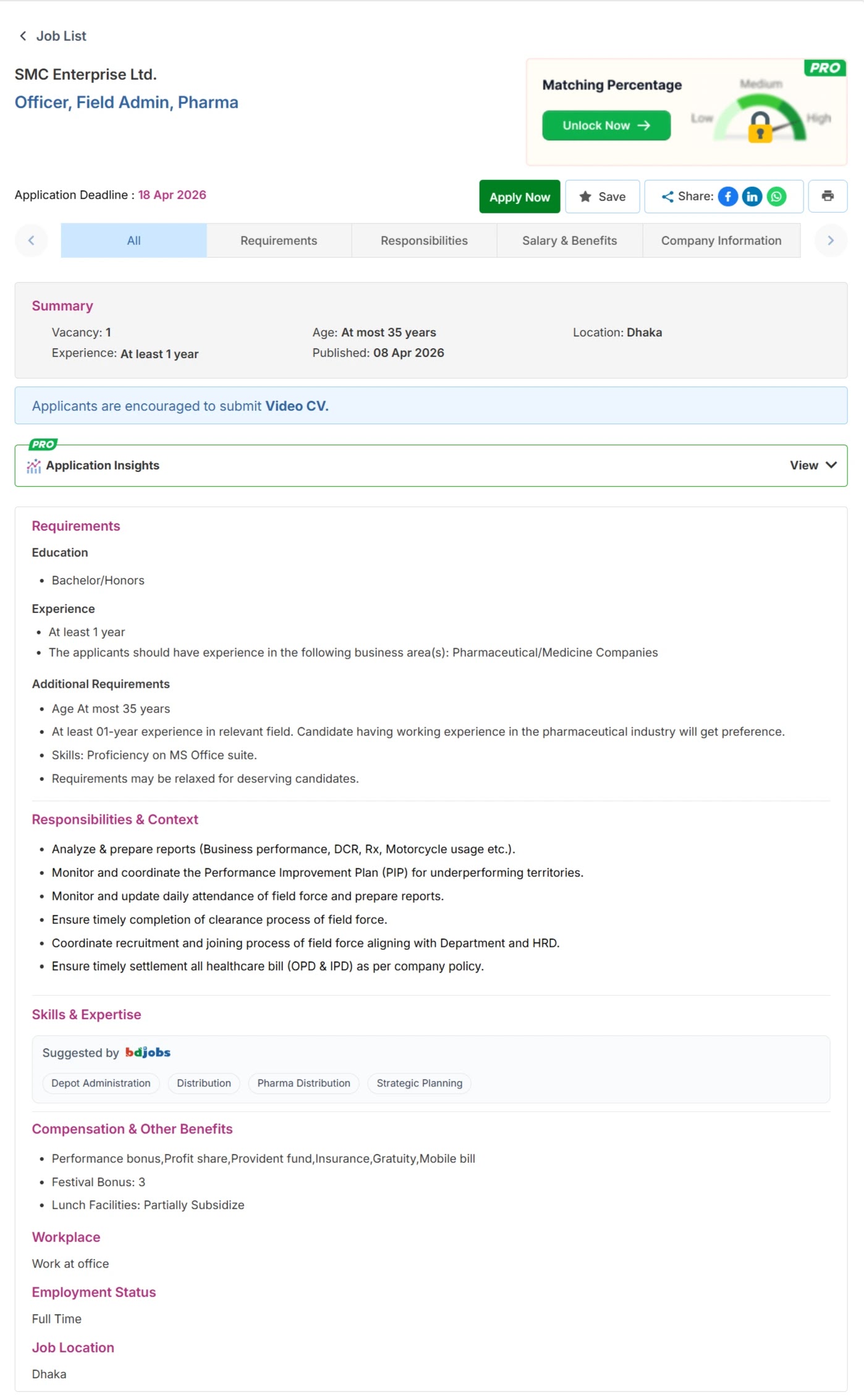Click the Depot Administration skill chip

click(101, 1083)
